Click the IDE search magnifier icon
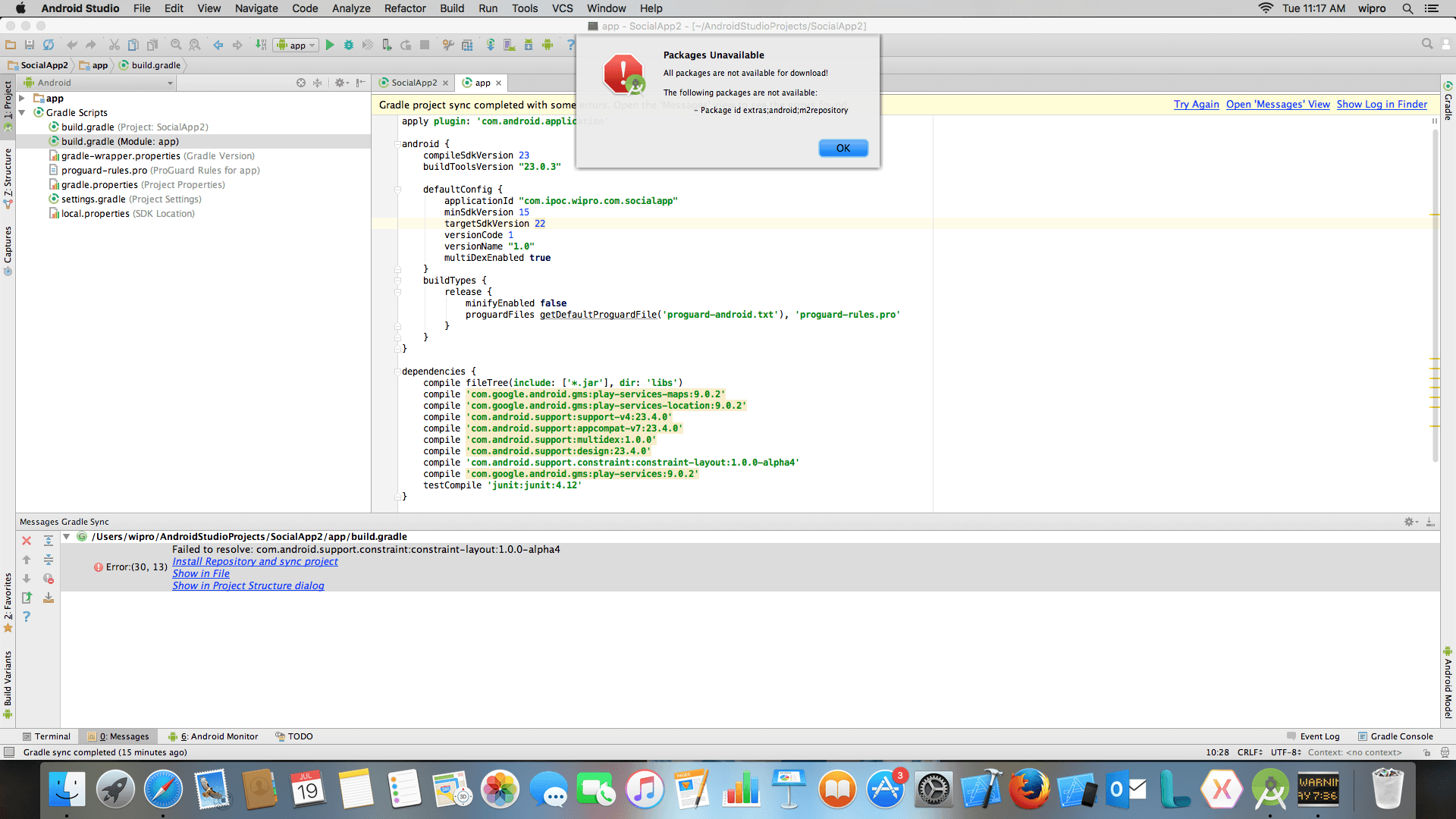Screen dimensions: 1456x819 [x=1427, y=44]
